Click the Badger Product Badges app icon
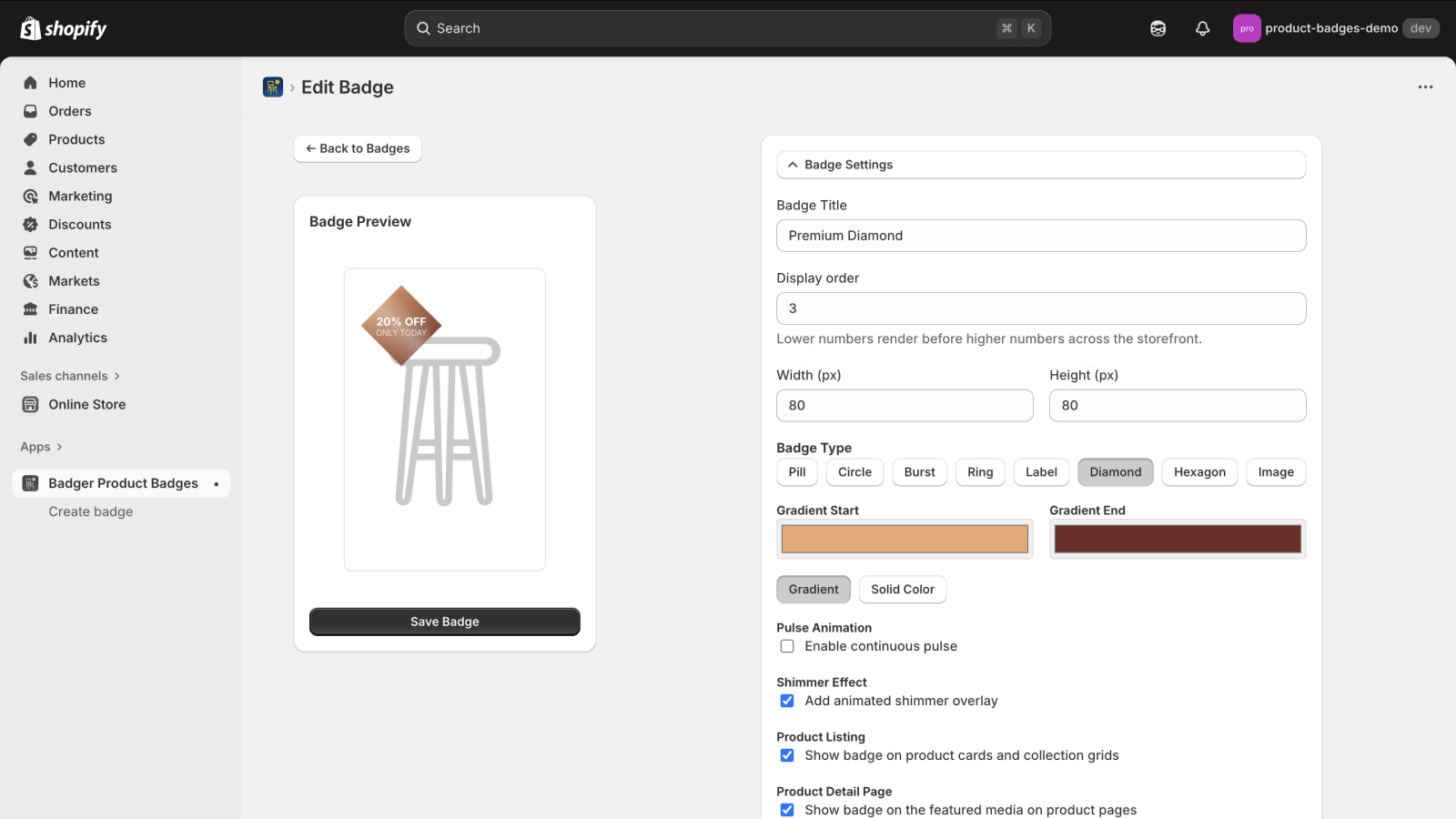This screenshot has height=819, width=1456. click(x=29, y=483)
